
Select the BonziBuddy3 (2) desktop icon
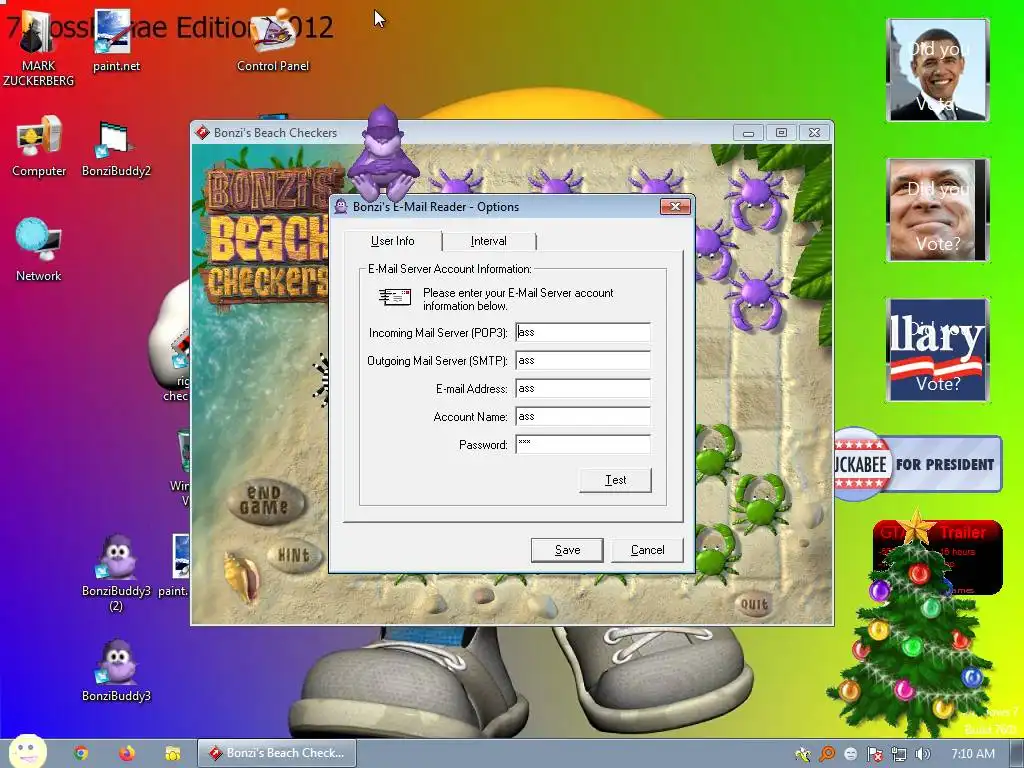[x=116, y=573]
